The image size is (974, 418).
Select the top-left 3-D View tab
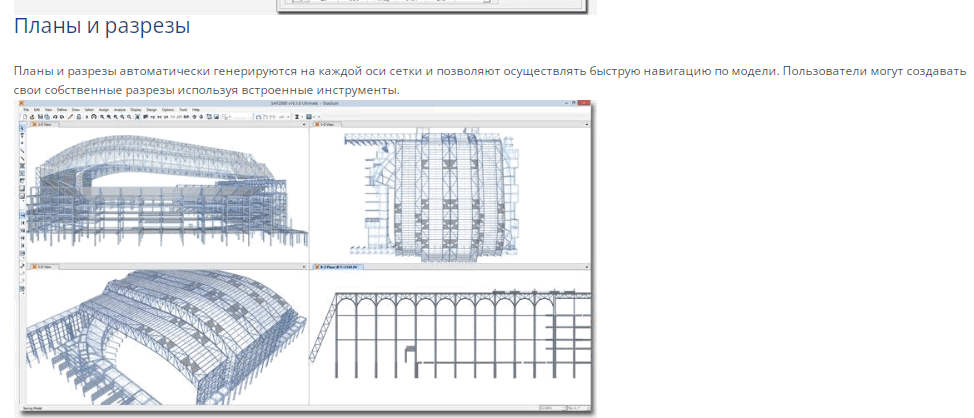click(x=43, y=125)
